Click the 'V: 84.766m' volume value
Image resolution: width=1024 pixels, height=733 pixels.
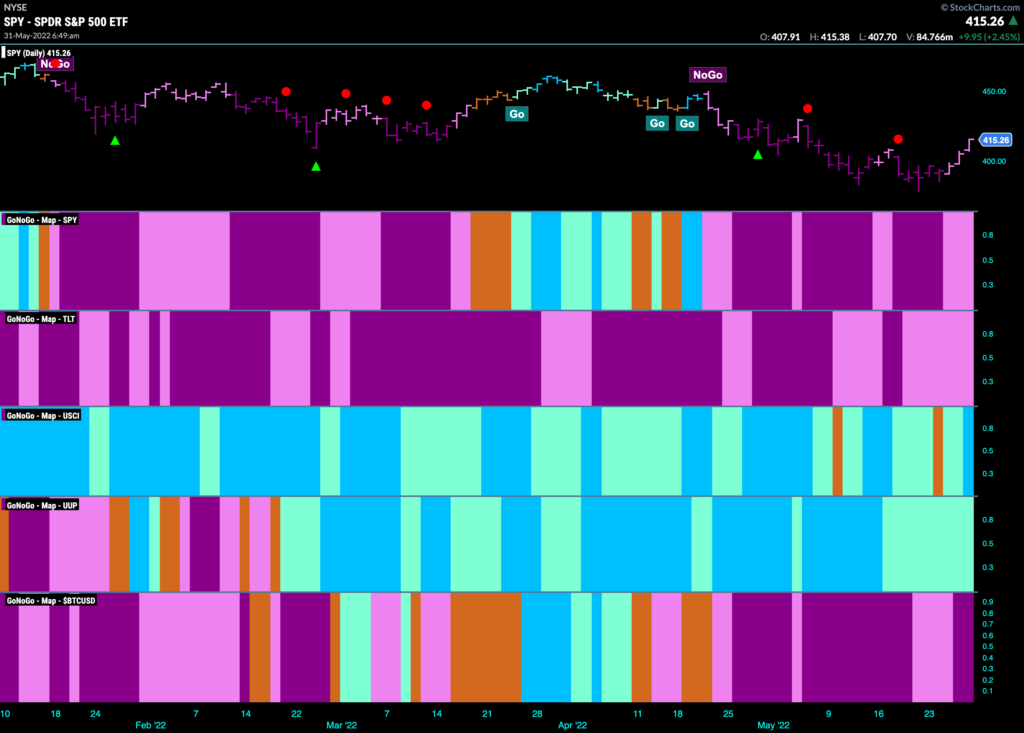pyautogui.click(x=929, y=37)
